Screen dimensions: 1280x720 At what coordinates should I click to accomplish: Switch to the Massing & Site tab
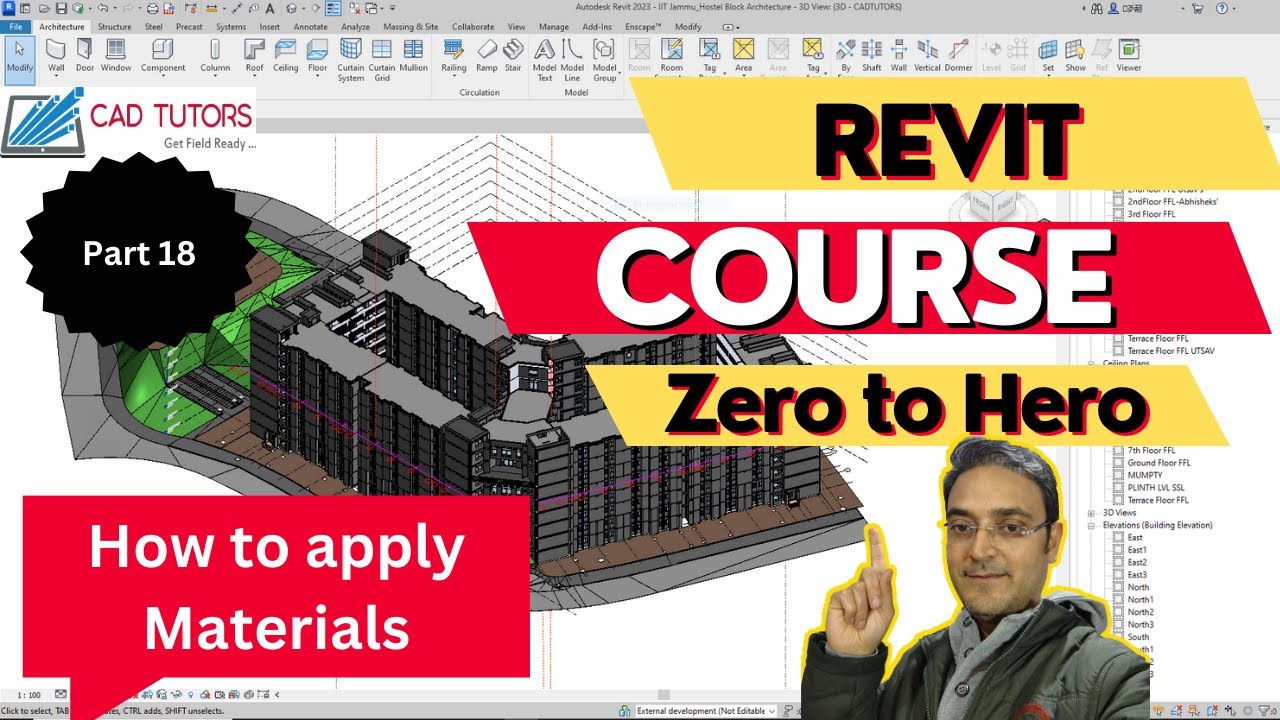click(411, 27)
